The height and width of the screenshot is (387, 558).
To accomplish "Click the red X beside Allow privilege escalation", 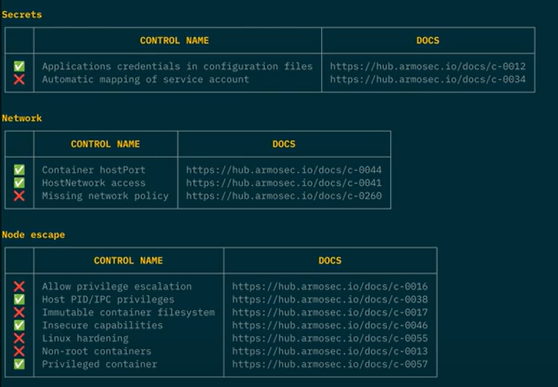I will click(19, 286).
